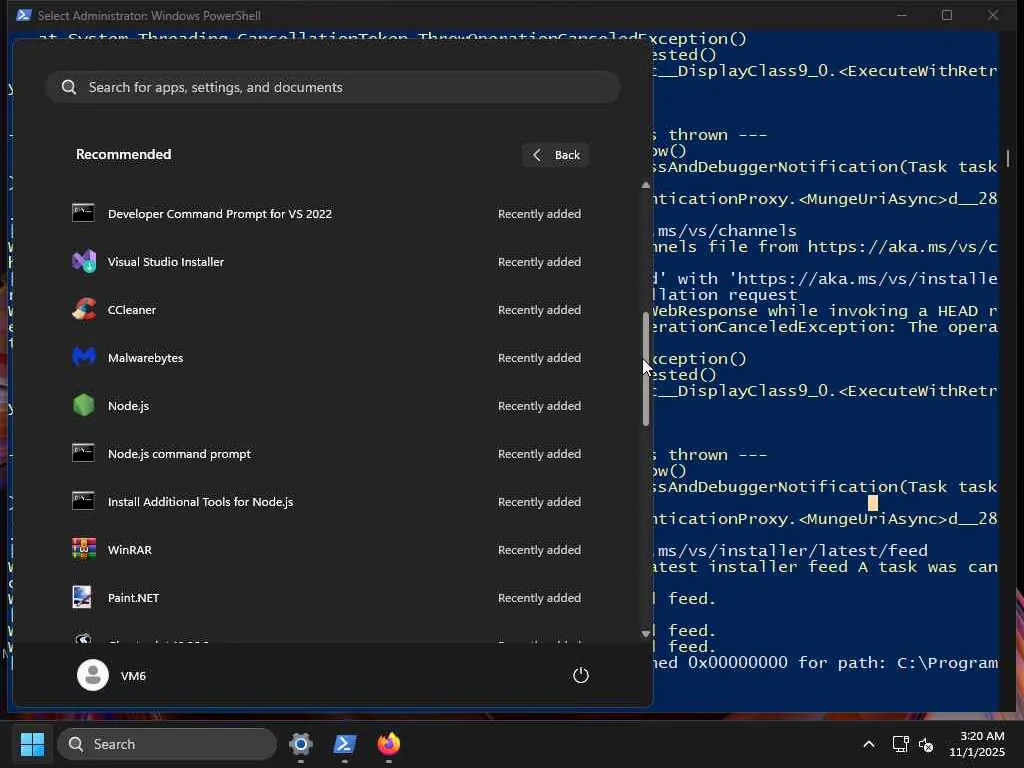The image size is (1024, 768).
Task: Click Recently added beside Node.js command prompt
Action: pos(539,454)
